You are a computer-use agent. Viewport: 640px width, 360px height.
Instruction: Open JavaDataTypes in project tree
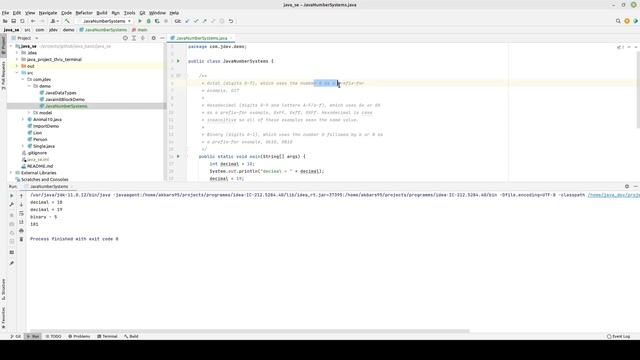click(60, 93)
